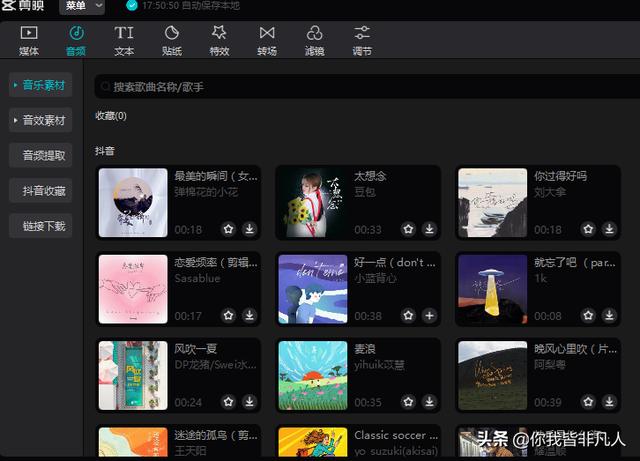Click the artist name 豆包

click(364, 192)
